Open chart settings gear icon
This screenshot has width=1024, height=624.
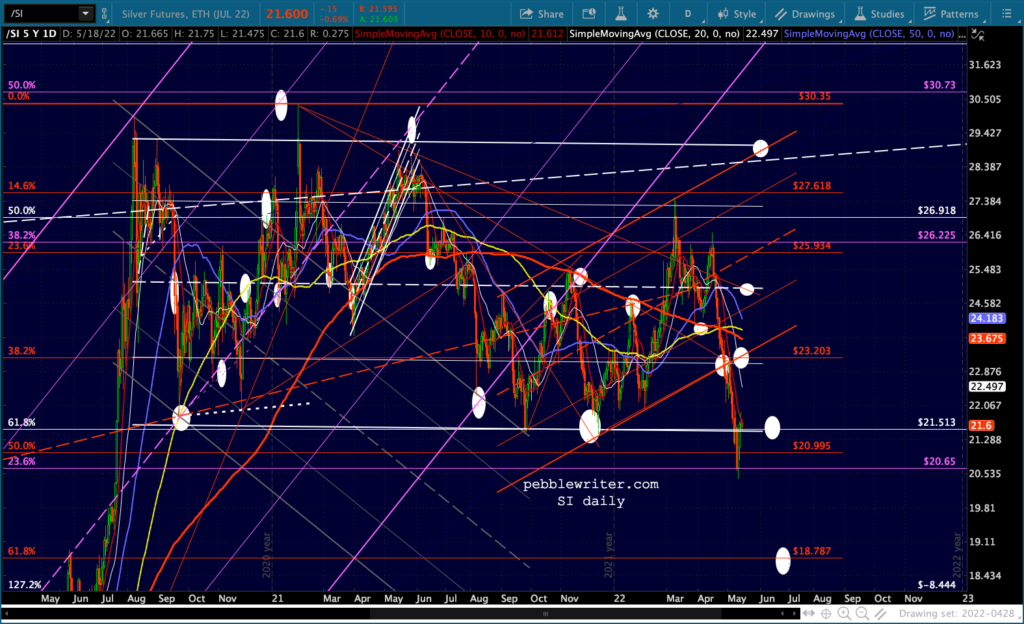652,14
